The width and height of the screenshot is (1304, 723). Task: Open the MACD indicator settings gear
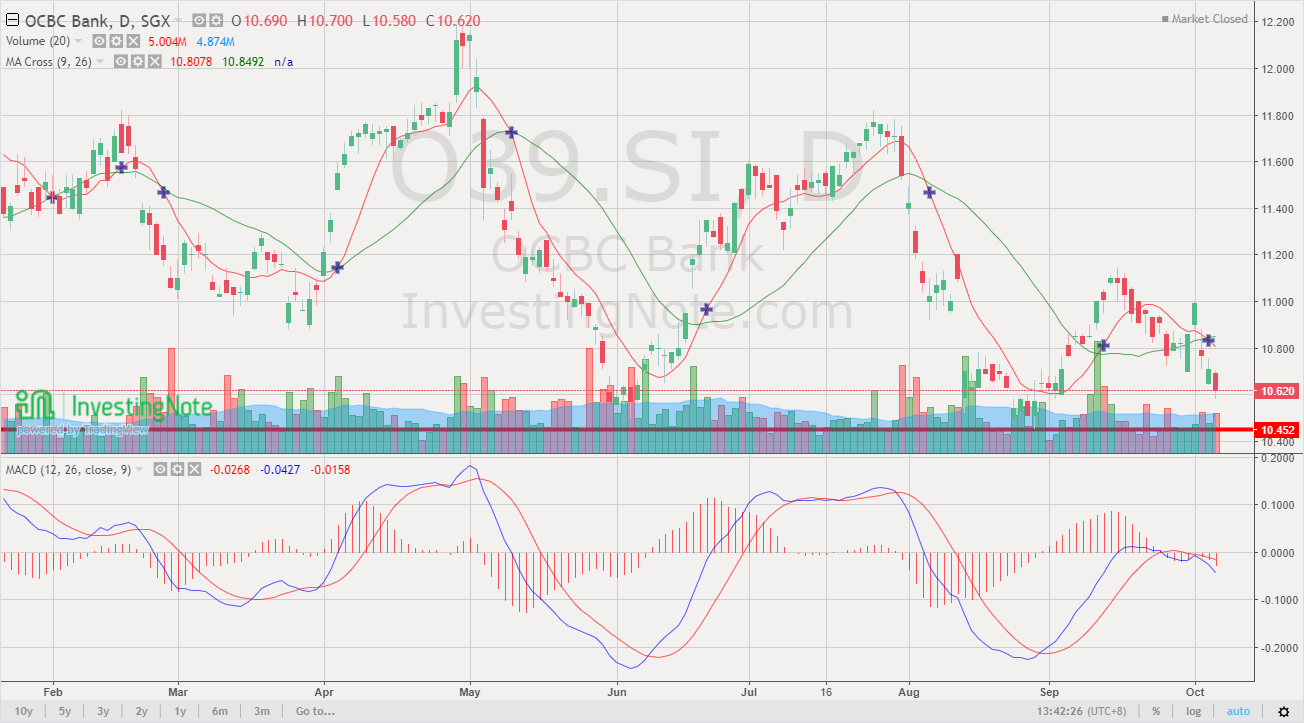tap(177, 469)
